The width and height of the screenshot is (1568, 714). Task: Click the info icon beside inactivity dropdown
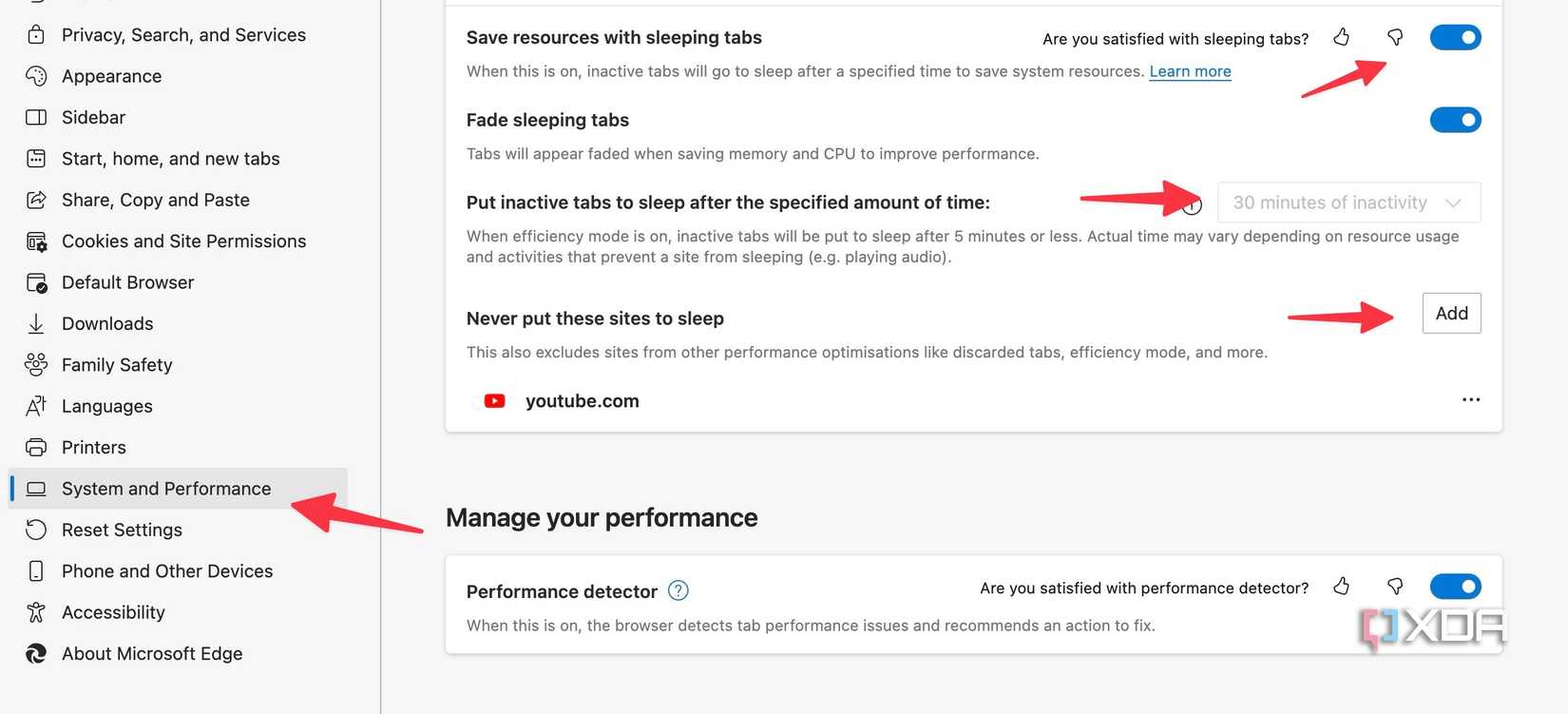pyautogui.click(x=1194, y=204)
